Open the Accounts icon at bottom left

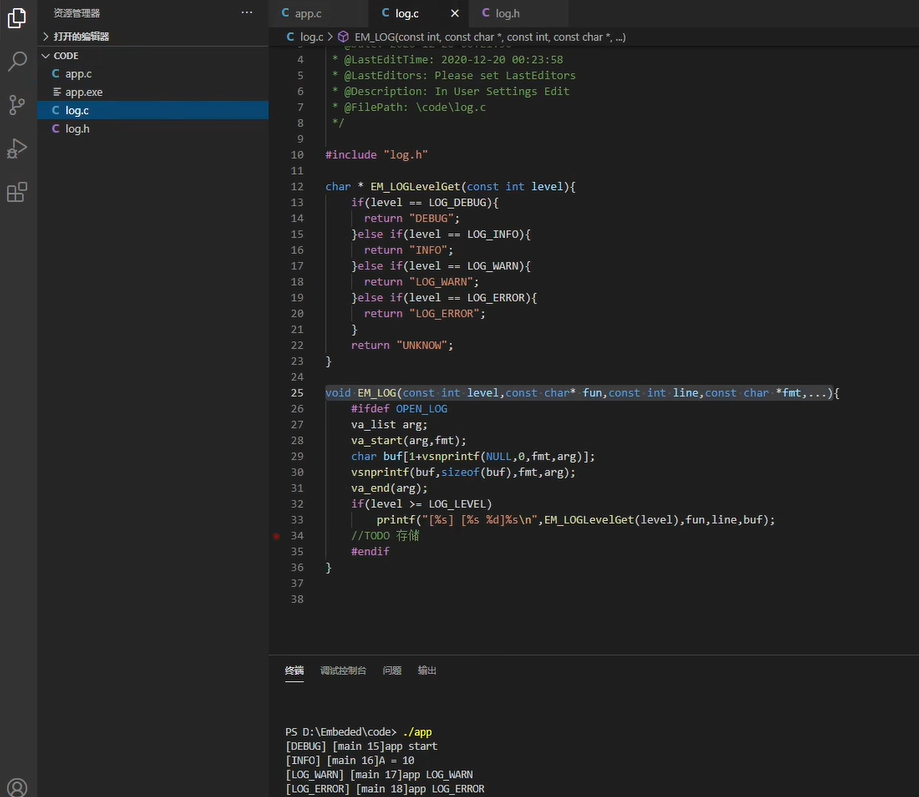coord(17,787)
